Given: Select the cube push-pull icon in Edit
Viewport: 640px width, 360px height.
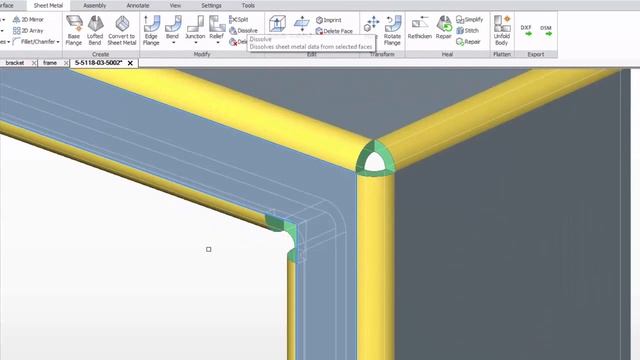Looking at the screenshot, I should [x=277, y=24].
